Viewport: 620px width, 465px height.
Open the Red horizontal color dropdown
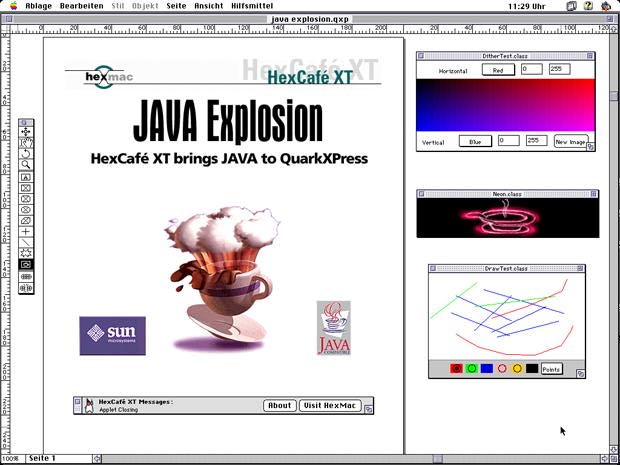(497, 70)
